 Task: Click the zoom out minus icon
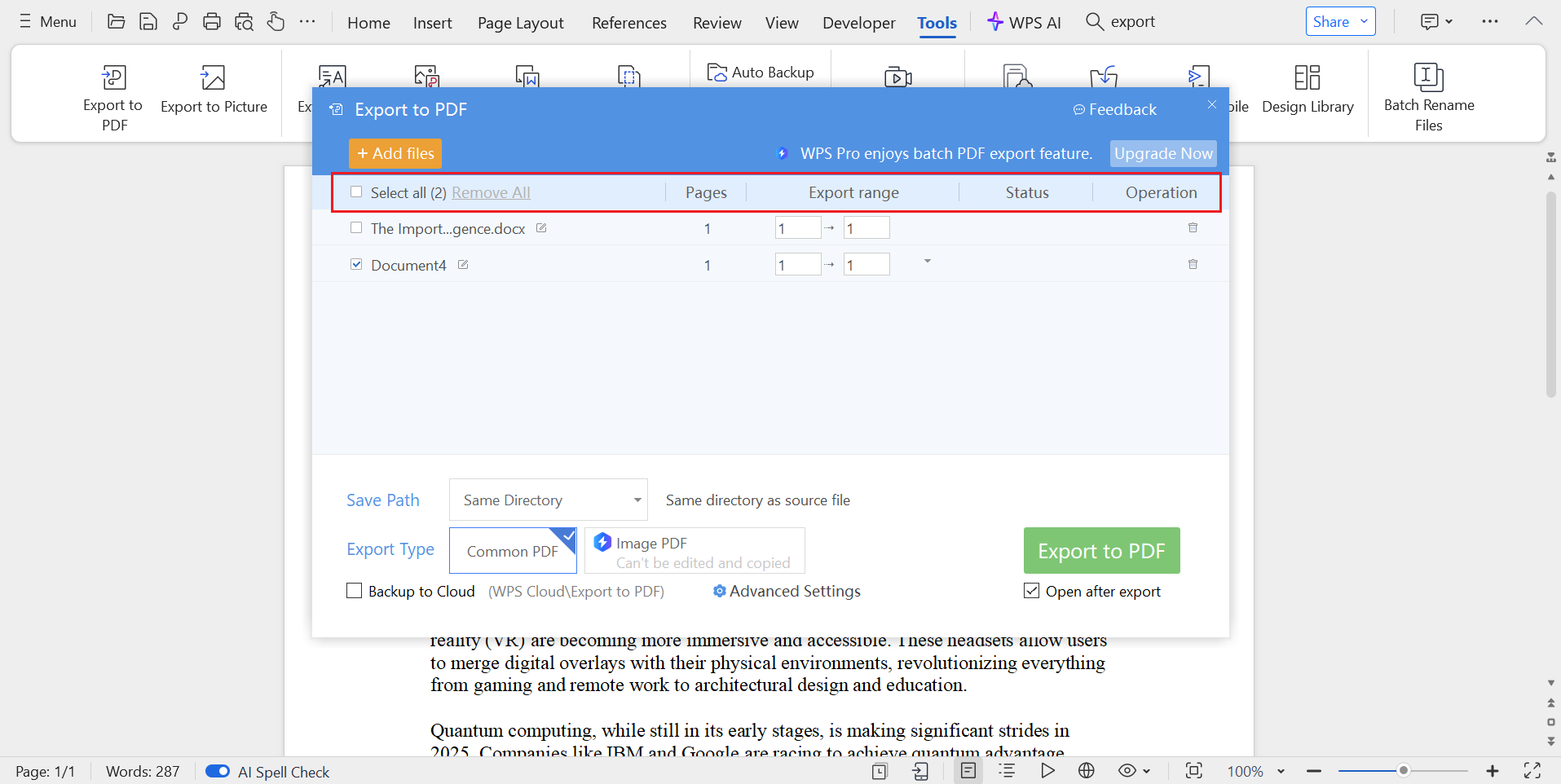tap(1314, 771)
